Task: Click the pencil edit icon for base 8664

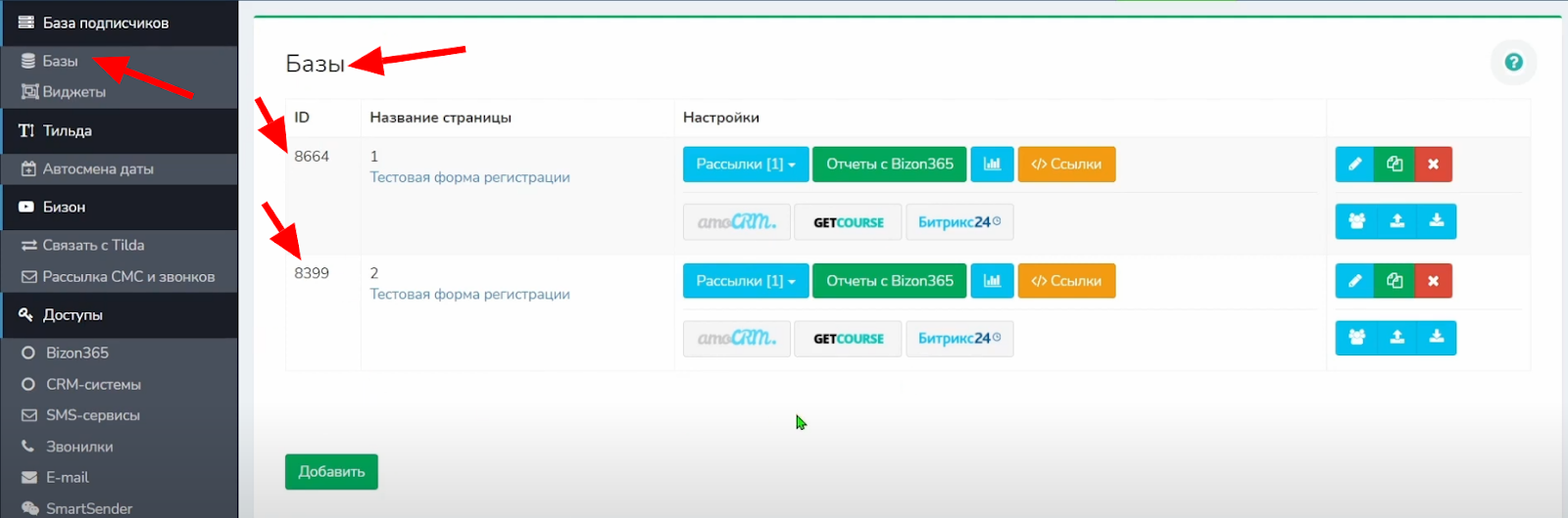Action: [1354, 165]
